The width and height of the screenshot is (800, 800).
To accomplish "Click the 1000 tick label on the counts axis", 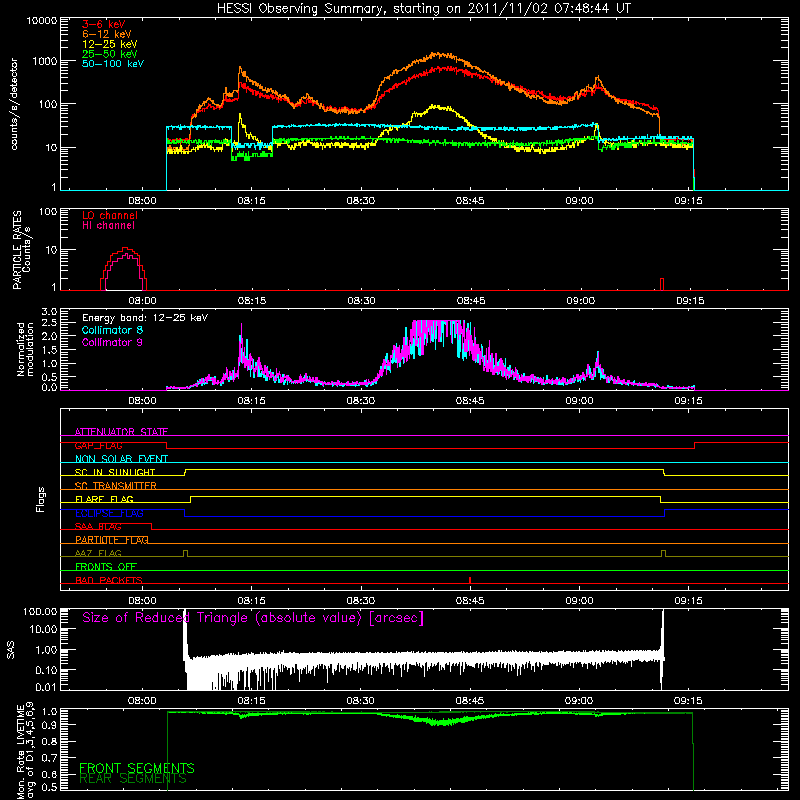I will pos(45,61).
